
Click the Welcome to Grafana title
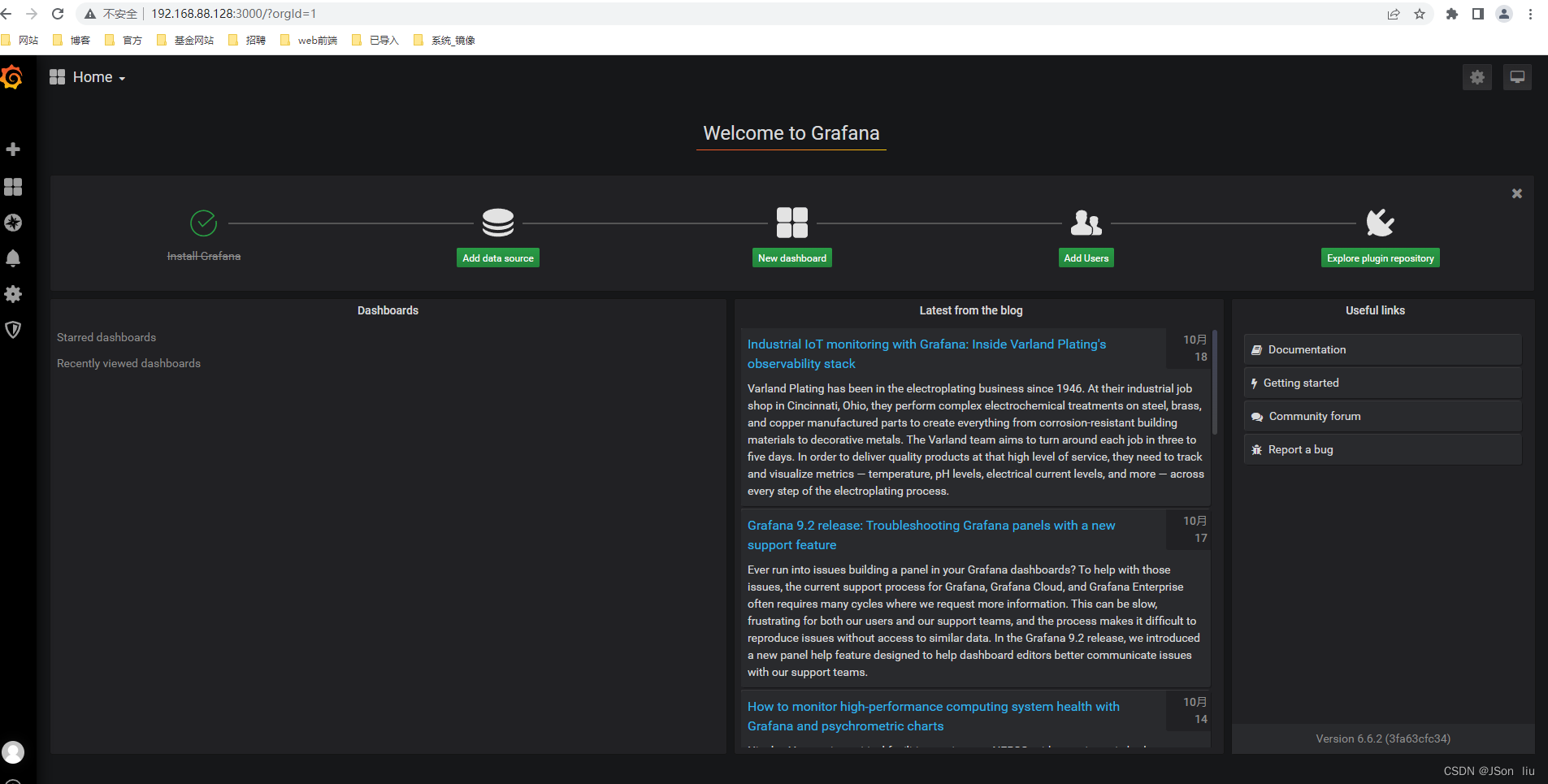coord(791,133)
